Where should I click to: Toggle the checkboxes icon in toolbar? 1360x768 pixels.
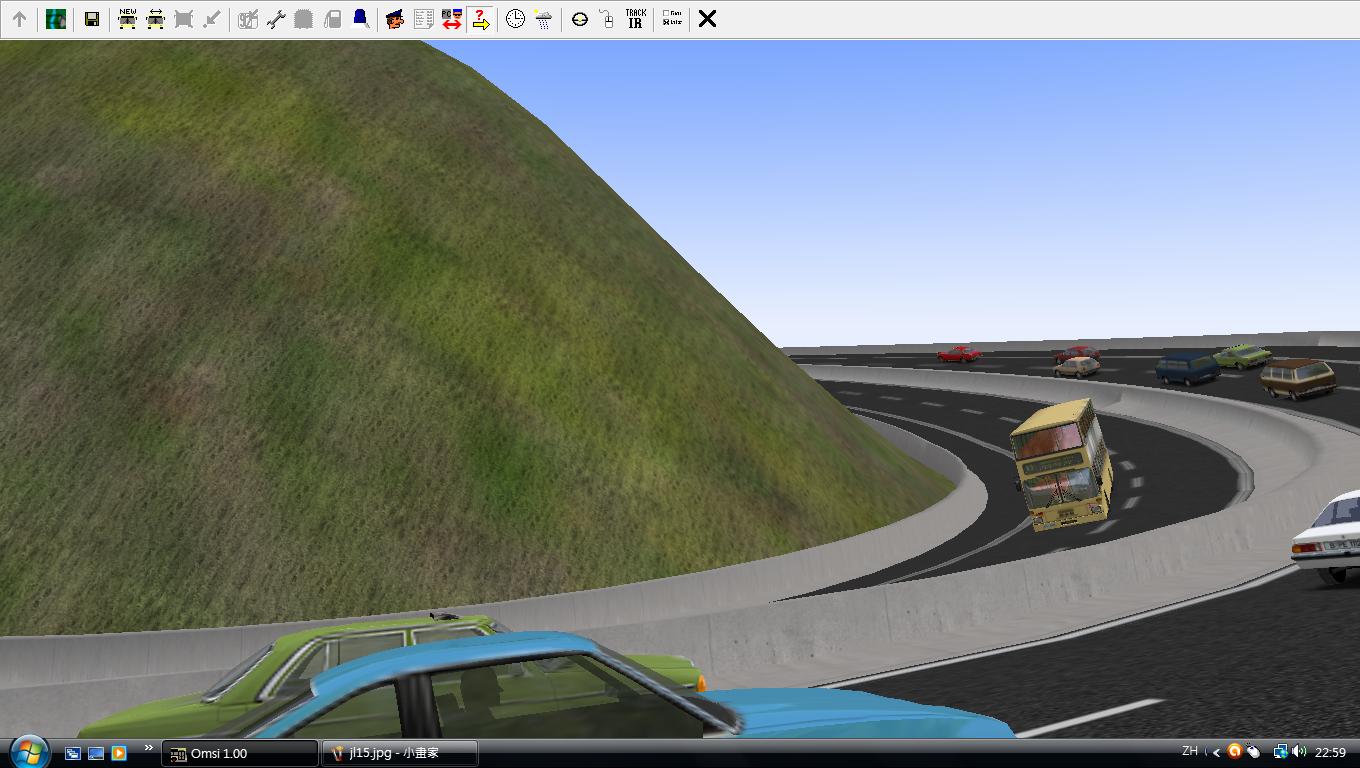pos(672,19)
